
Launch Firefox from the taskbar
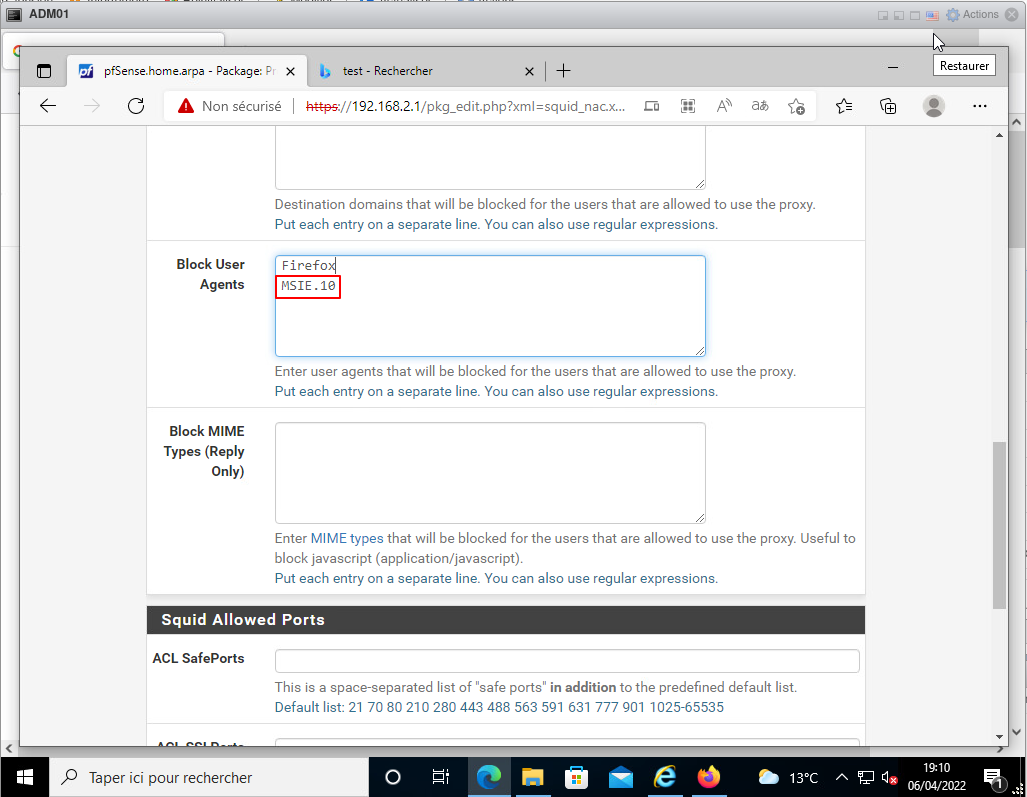[x=709, y=777]
